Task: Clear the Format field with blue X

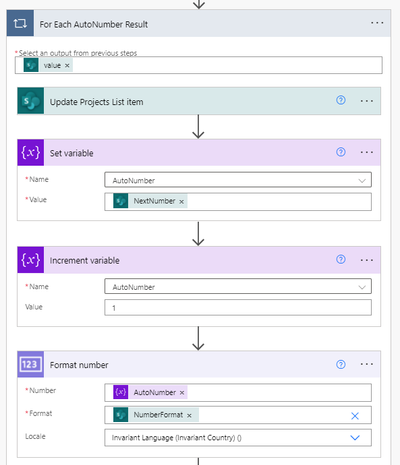Action: point(355,416)
